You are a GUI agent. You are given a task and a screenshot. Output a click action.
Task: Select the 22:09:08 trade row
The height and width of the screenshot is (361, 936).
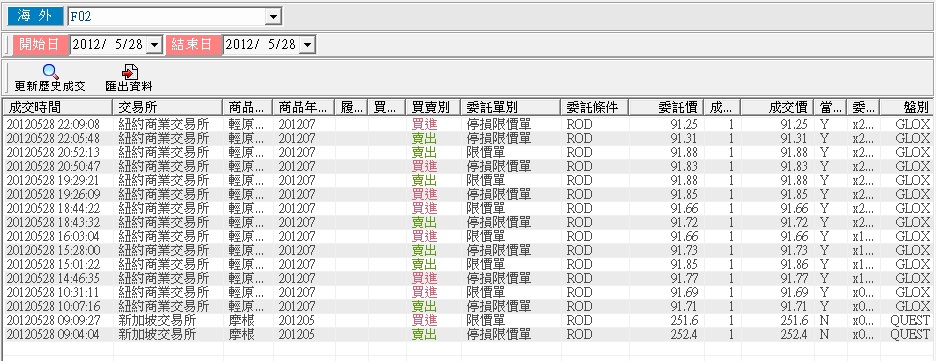tap(467, 124)
